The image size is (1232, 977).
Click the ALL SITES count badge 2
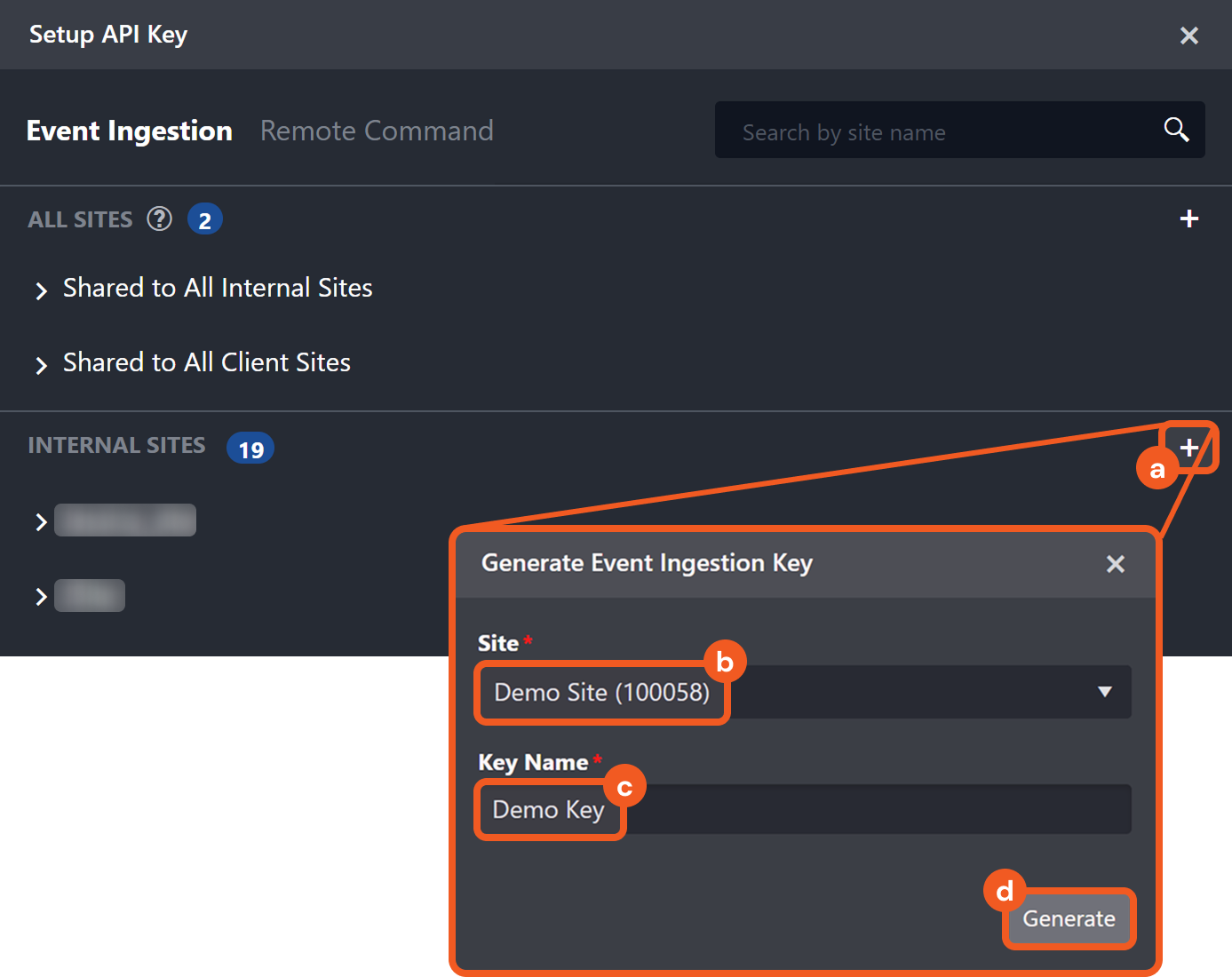[204, 219]
